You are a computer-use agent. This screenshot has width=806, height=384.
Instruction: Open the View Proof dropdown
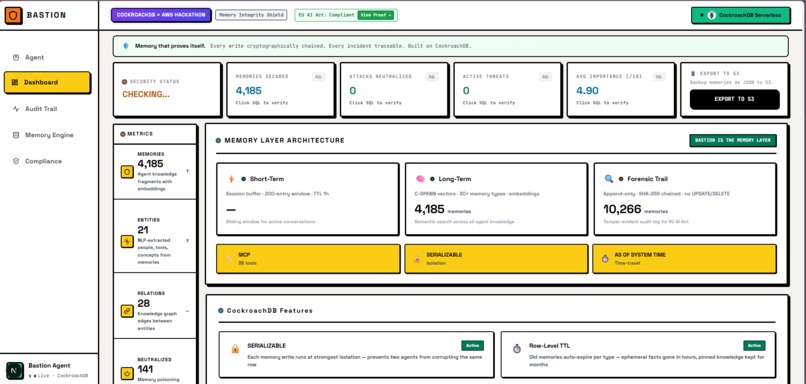point(376,15)
